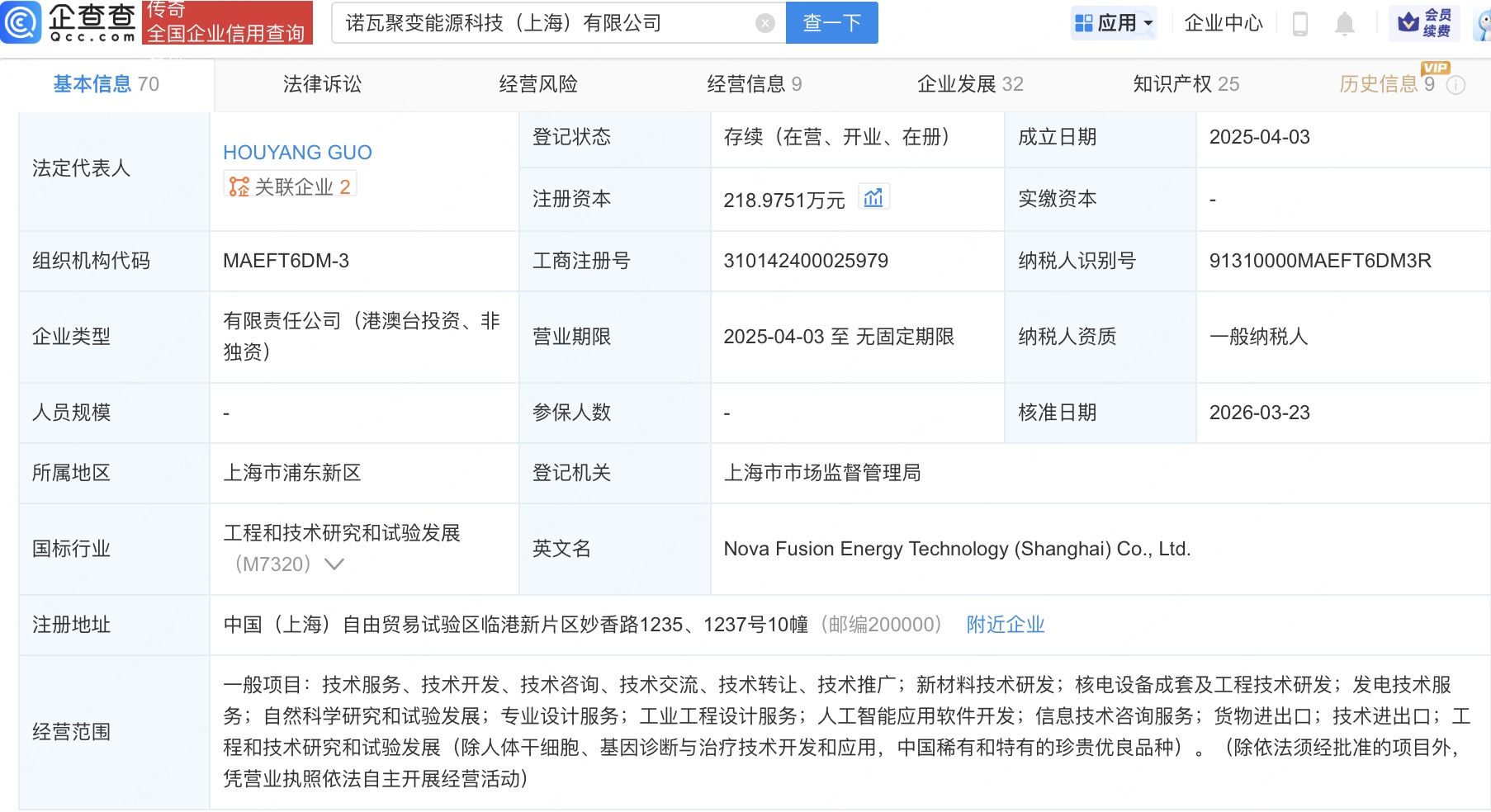Select the 知识产权 tab
The image size is (1491, 812).
point(1186,84)
